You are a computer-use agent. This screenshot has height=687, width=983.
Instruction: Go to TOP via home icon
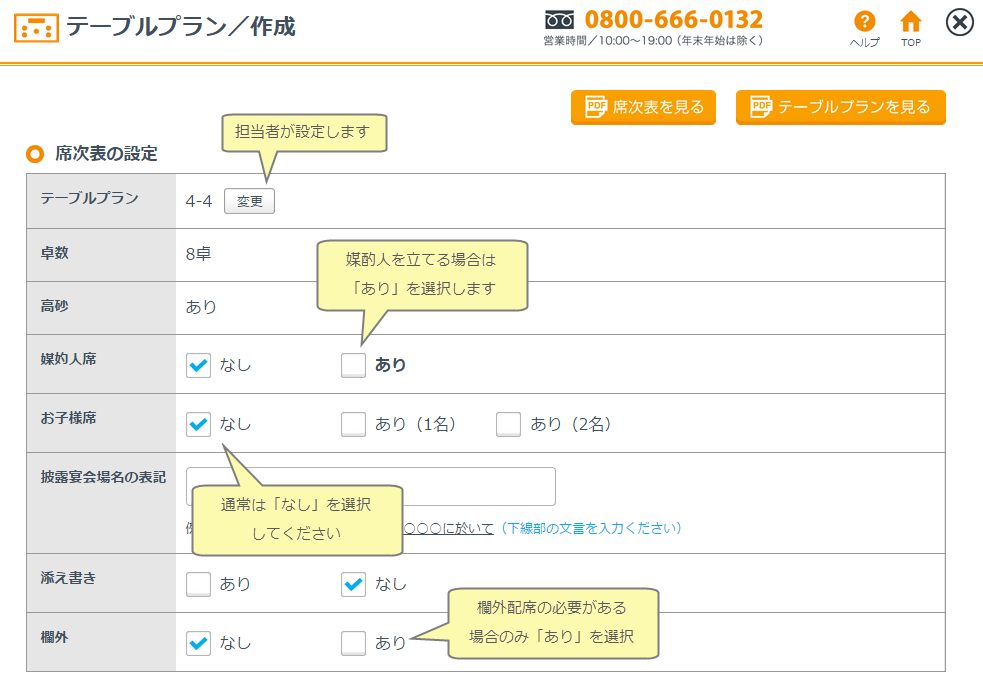[910, 22]
